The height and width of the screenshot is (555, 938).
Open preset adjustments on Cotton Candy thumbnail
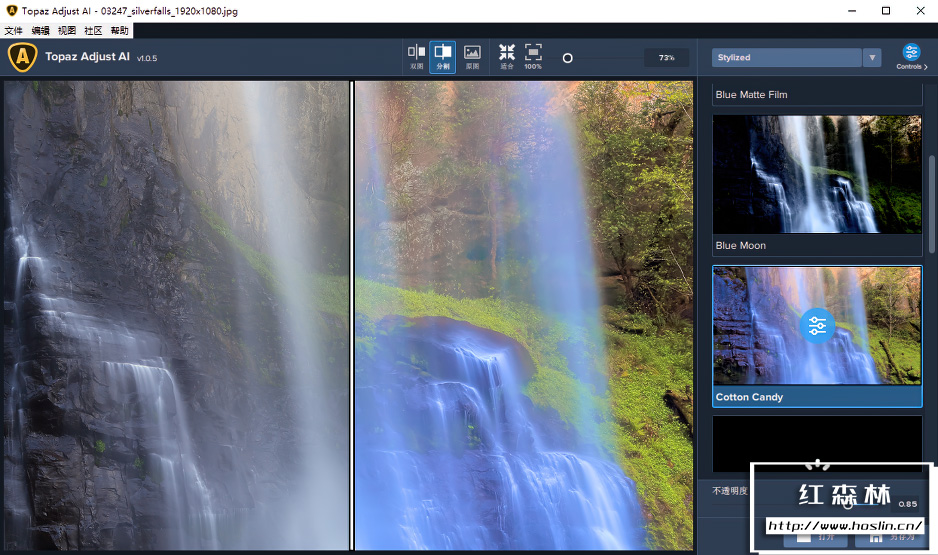tap(817, 326)
